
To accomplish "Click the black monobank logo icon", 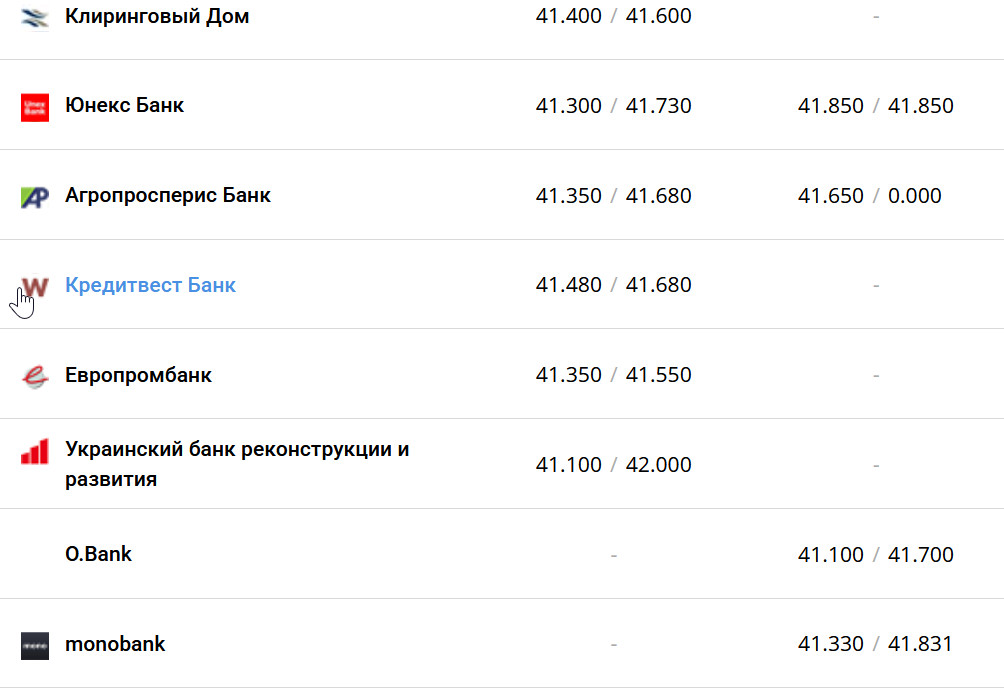I will (x=35, y=645).
